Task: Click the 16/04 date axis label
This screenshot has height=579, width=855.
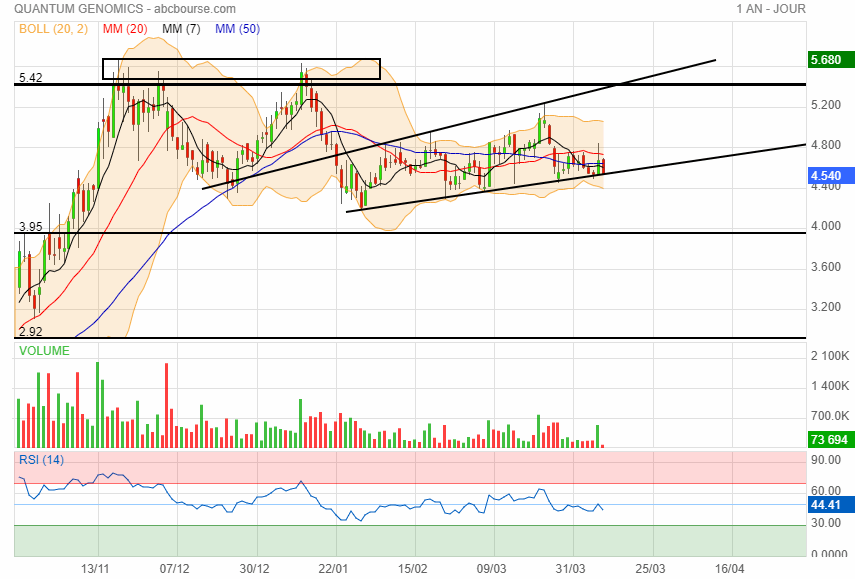Action: (730, 569)
